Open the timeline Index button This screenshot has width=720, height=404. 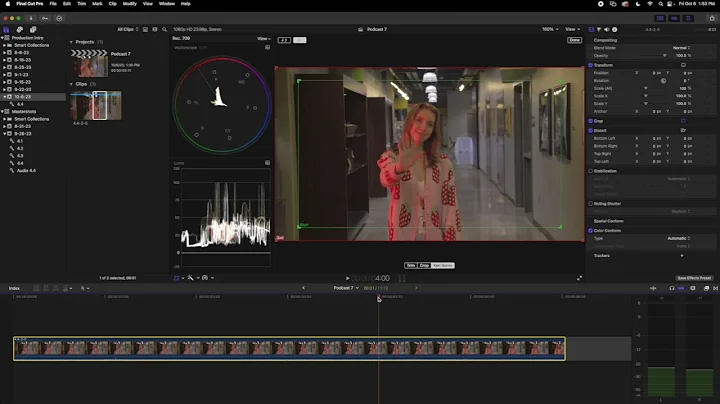(14, 288)
